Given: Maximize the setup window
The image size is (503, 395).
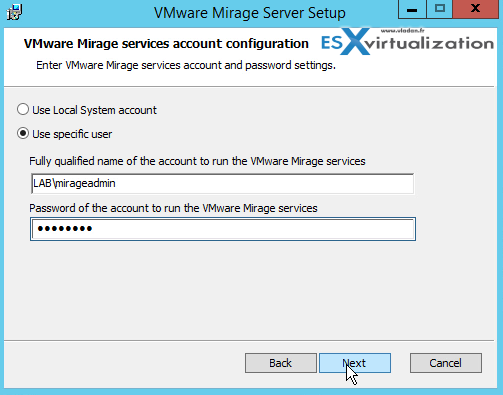Looking at the screenshot, I should pyautogui.click(x=440, y=9).
